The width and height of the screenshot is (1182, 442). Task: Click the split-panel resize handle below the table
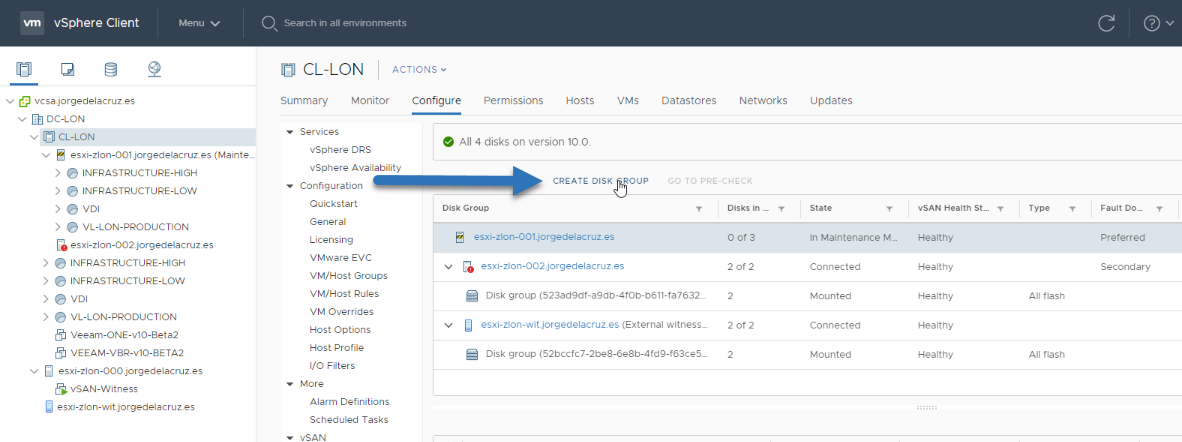pos(926,407)
